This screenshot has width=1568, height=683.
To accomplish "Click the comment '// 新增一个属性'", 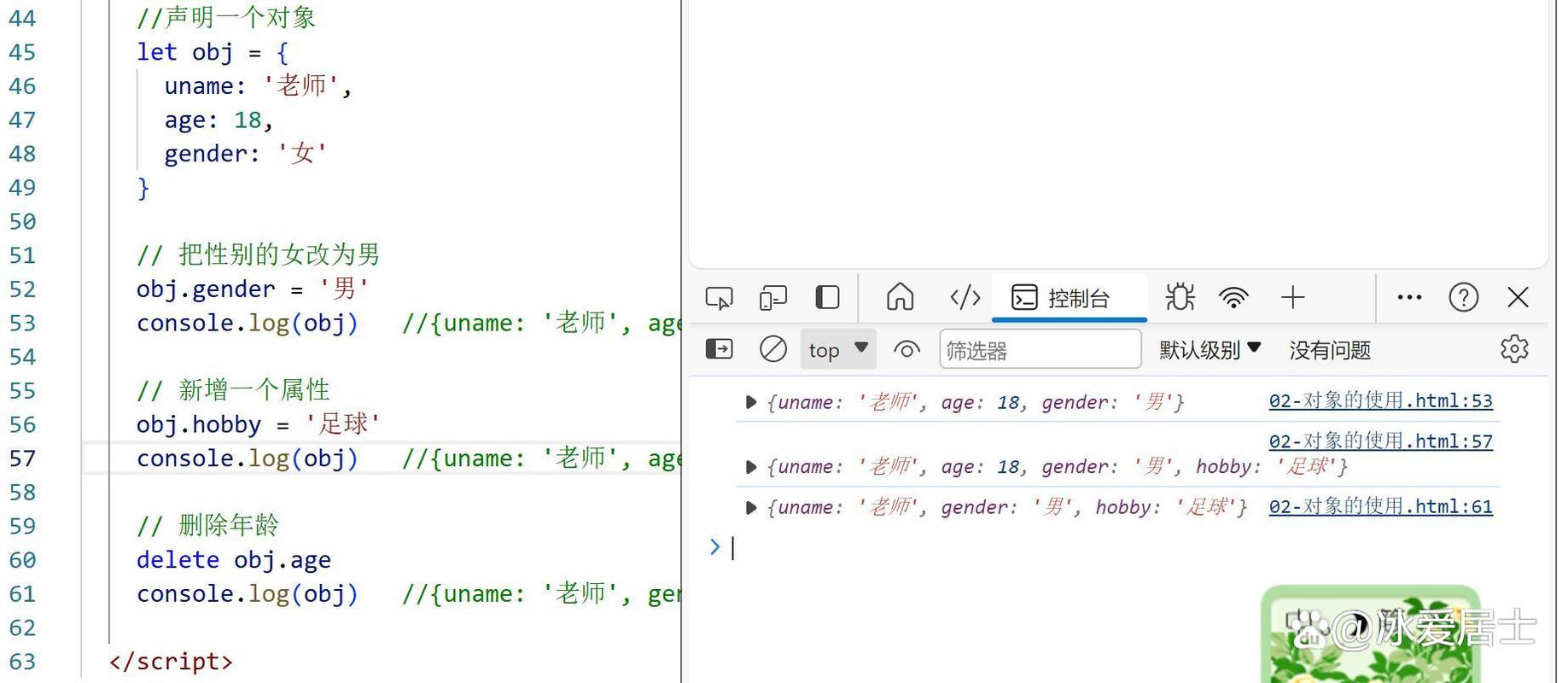I will pos(233,390).
